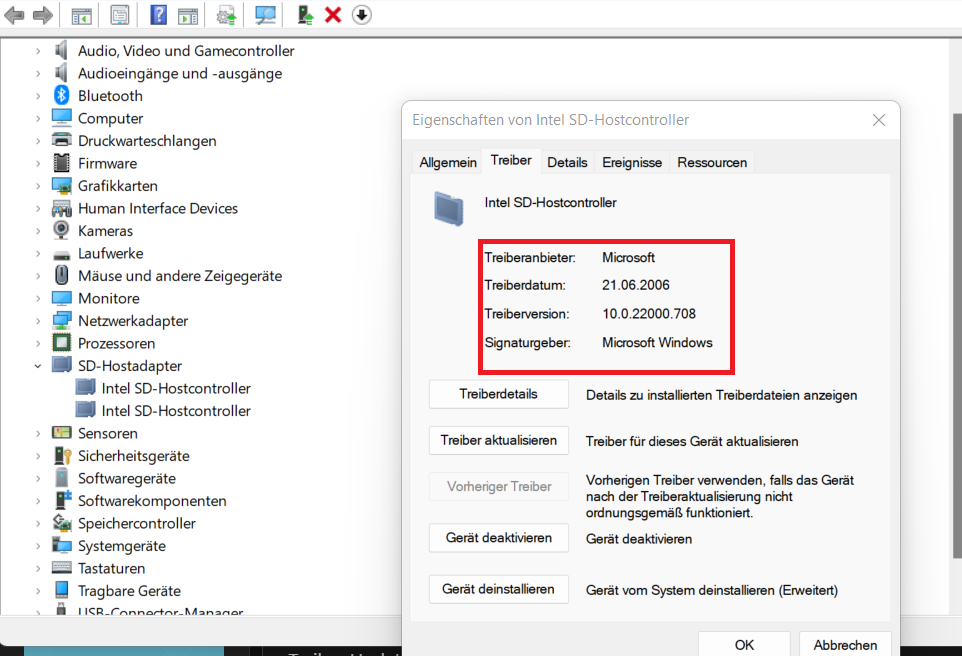962x656 pixels.
Task: Expand the Systemgeräte node
Action: pyautogui.click(x=38, y=546)
